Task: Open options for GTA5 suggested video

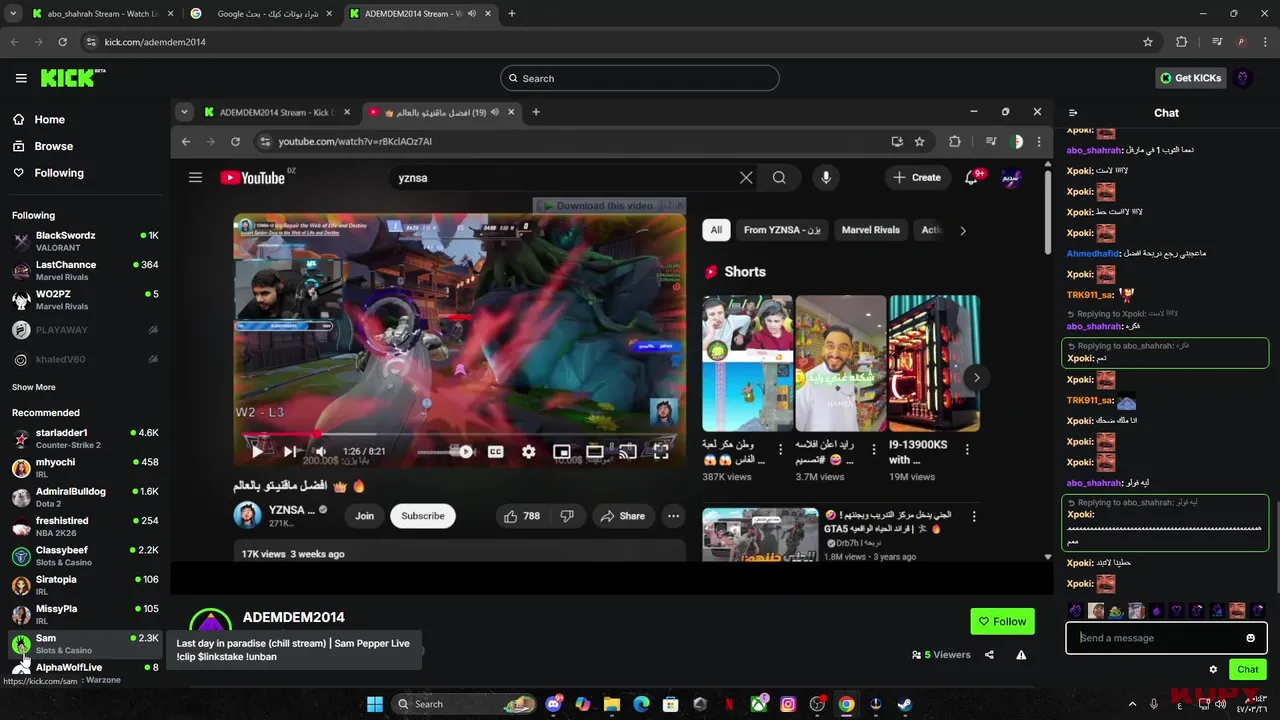Action: (974, 517)
